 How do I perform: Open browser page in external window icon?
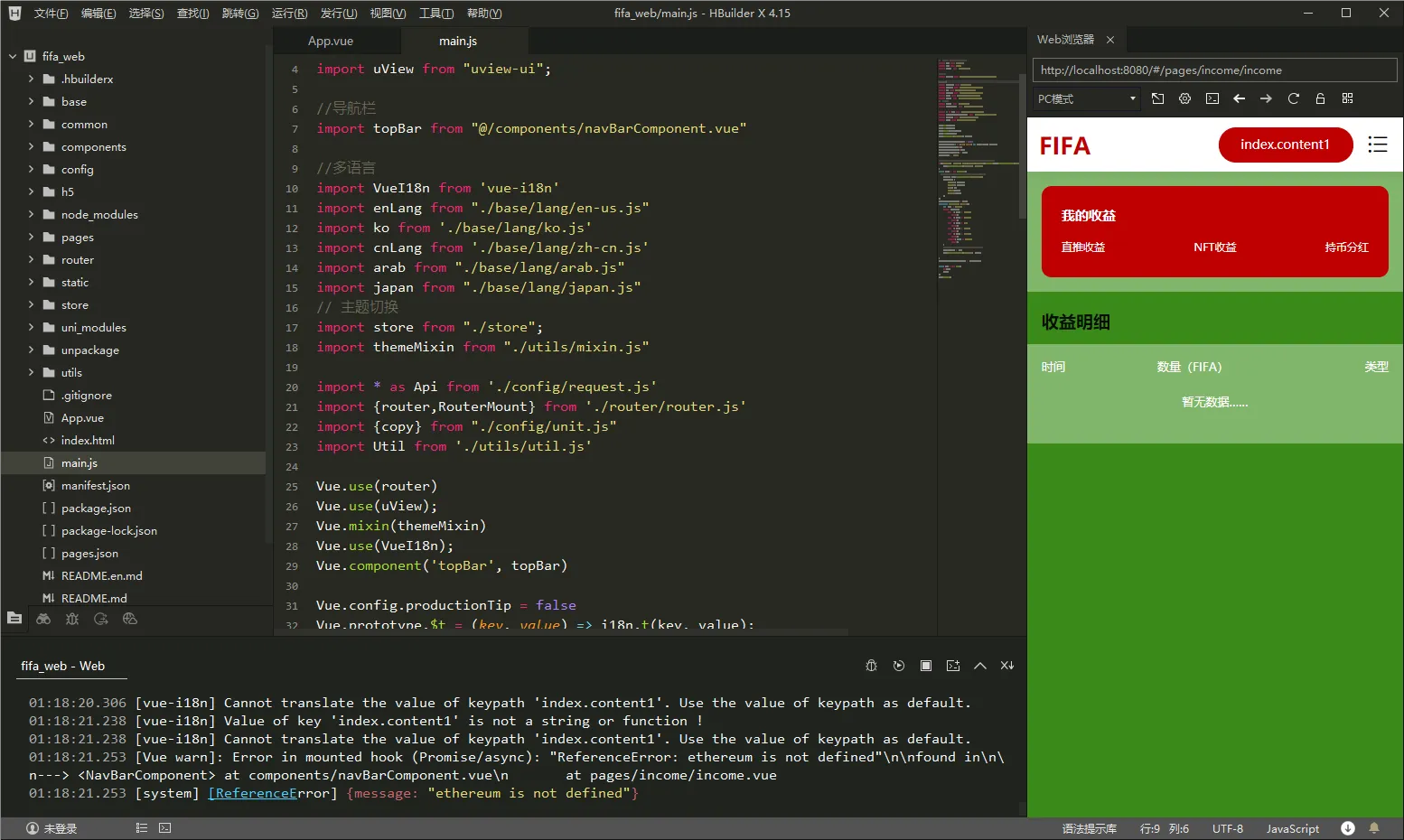click(1158, 98)
